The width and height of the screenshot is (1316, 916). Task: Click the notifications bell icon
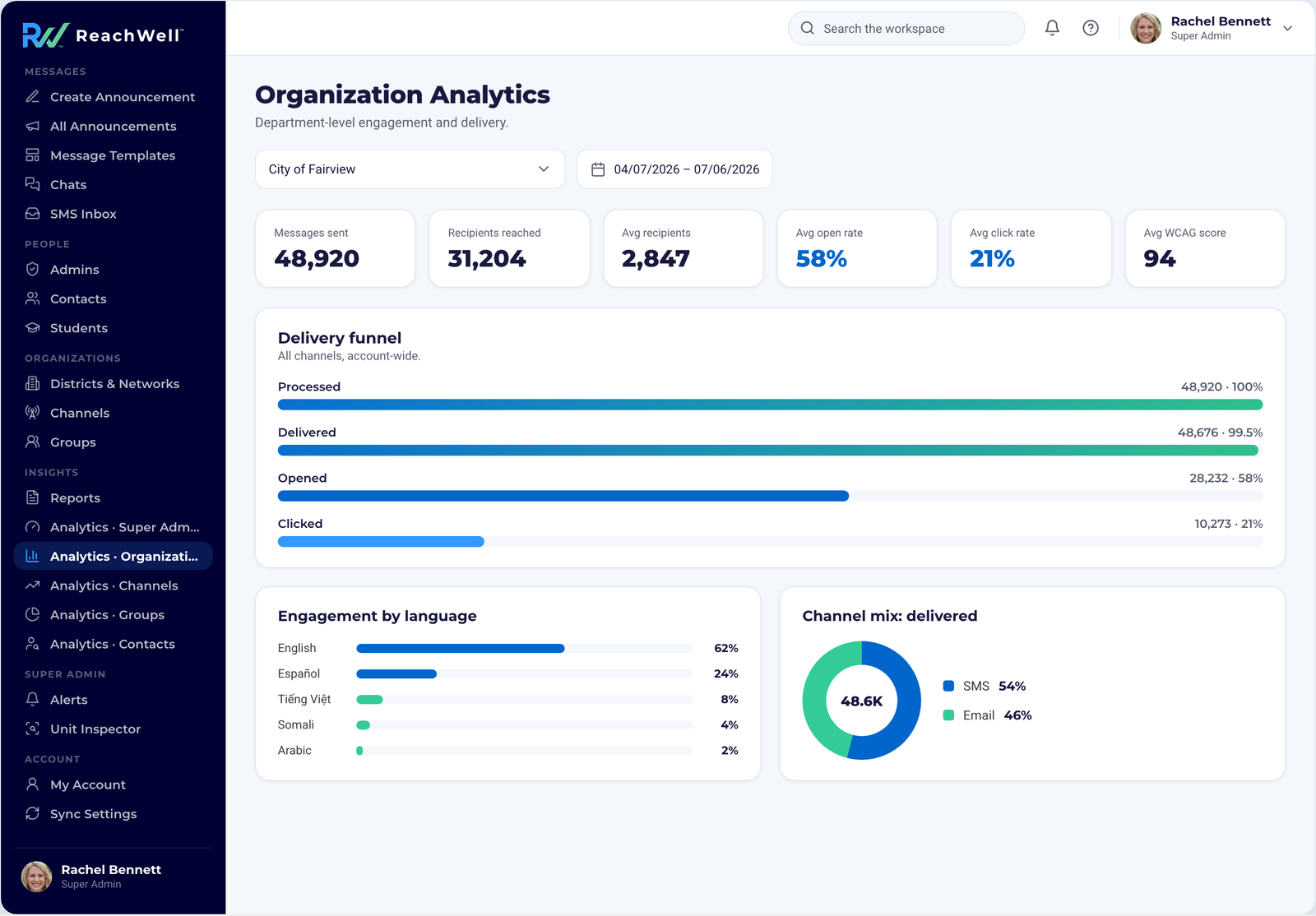click(x=1052, y=28)
